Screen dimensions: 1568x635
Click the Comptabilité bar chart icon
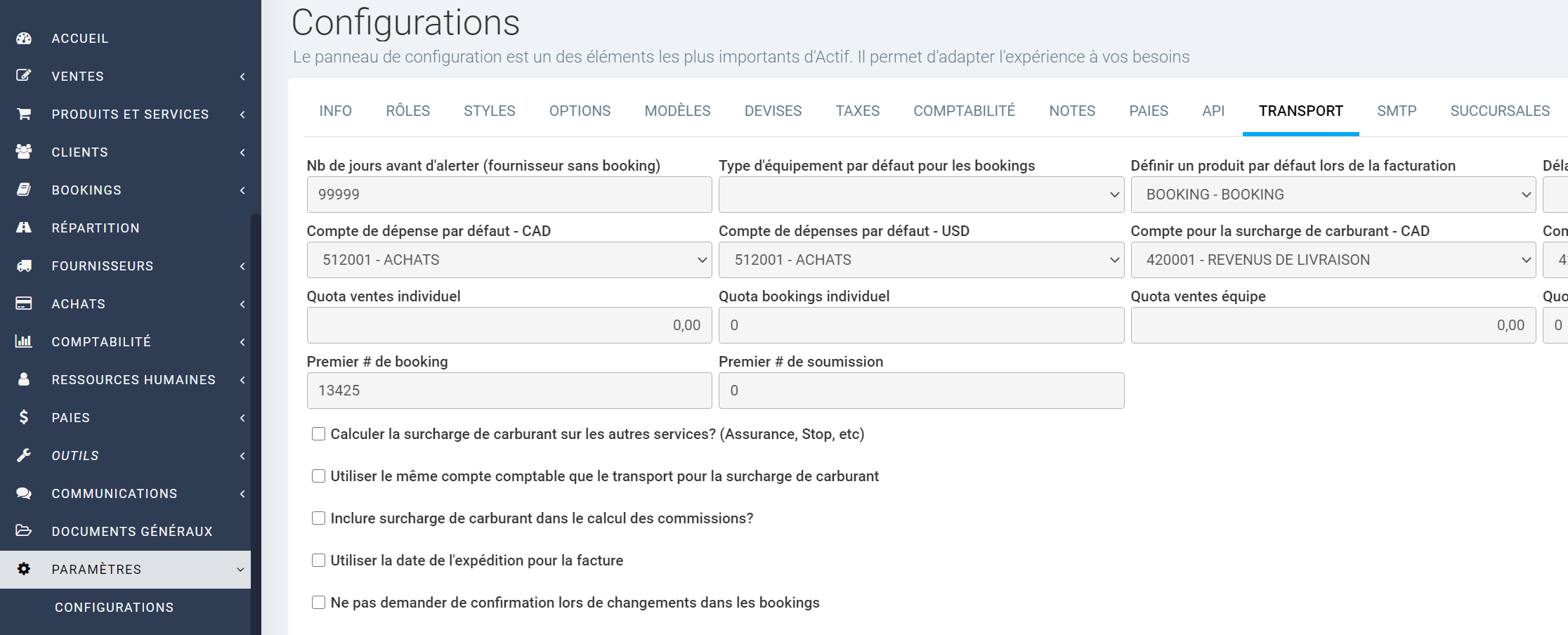click(x=24, y=341)
